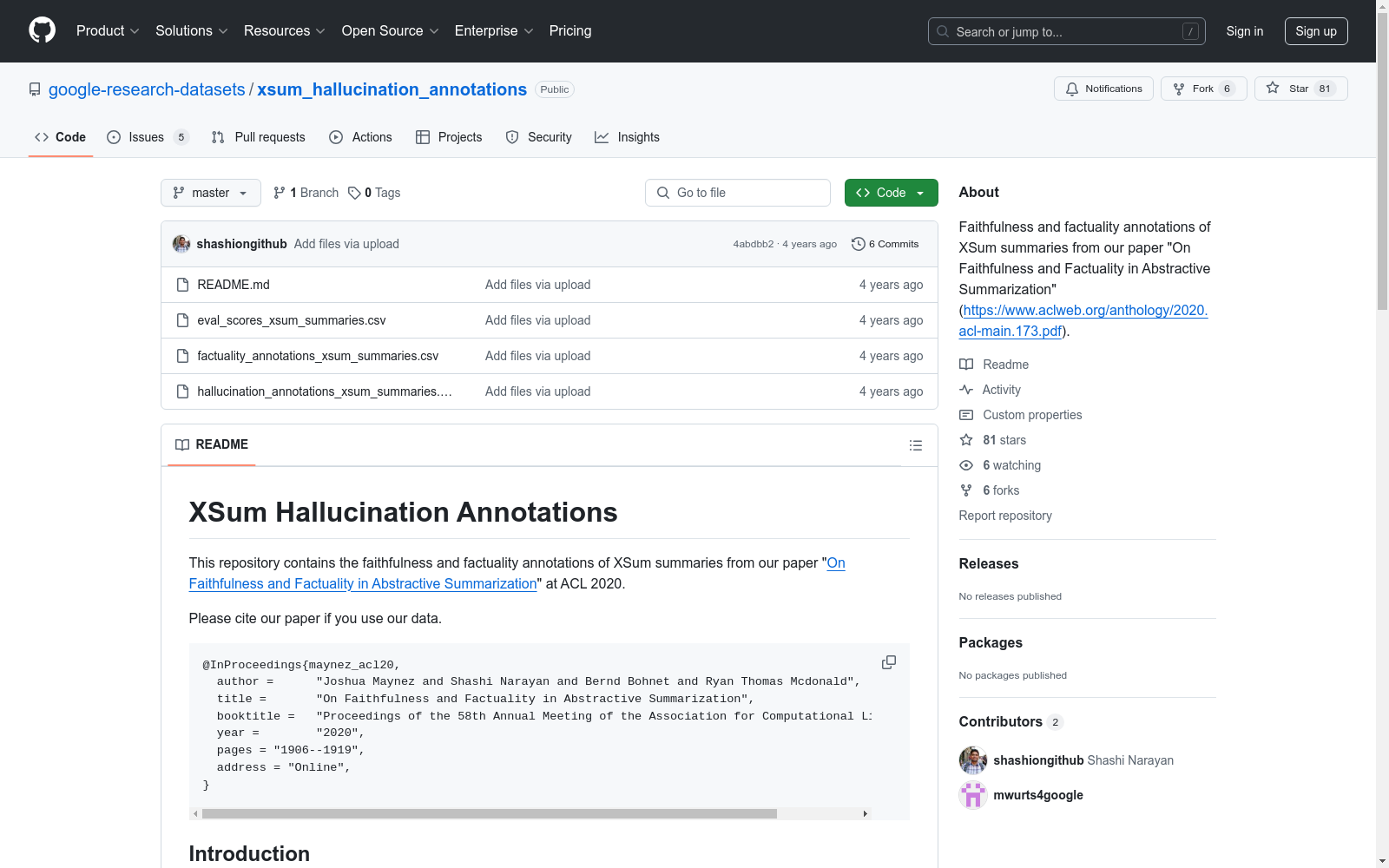The image size is (1389, 868).
Task: Click the commit history clock icon
Action: pyautogui.click(x=859, y=244)
